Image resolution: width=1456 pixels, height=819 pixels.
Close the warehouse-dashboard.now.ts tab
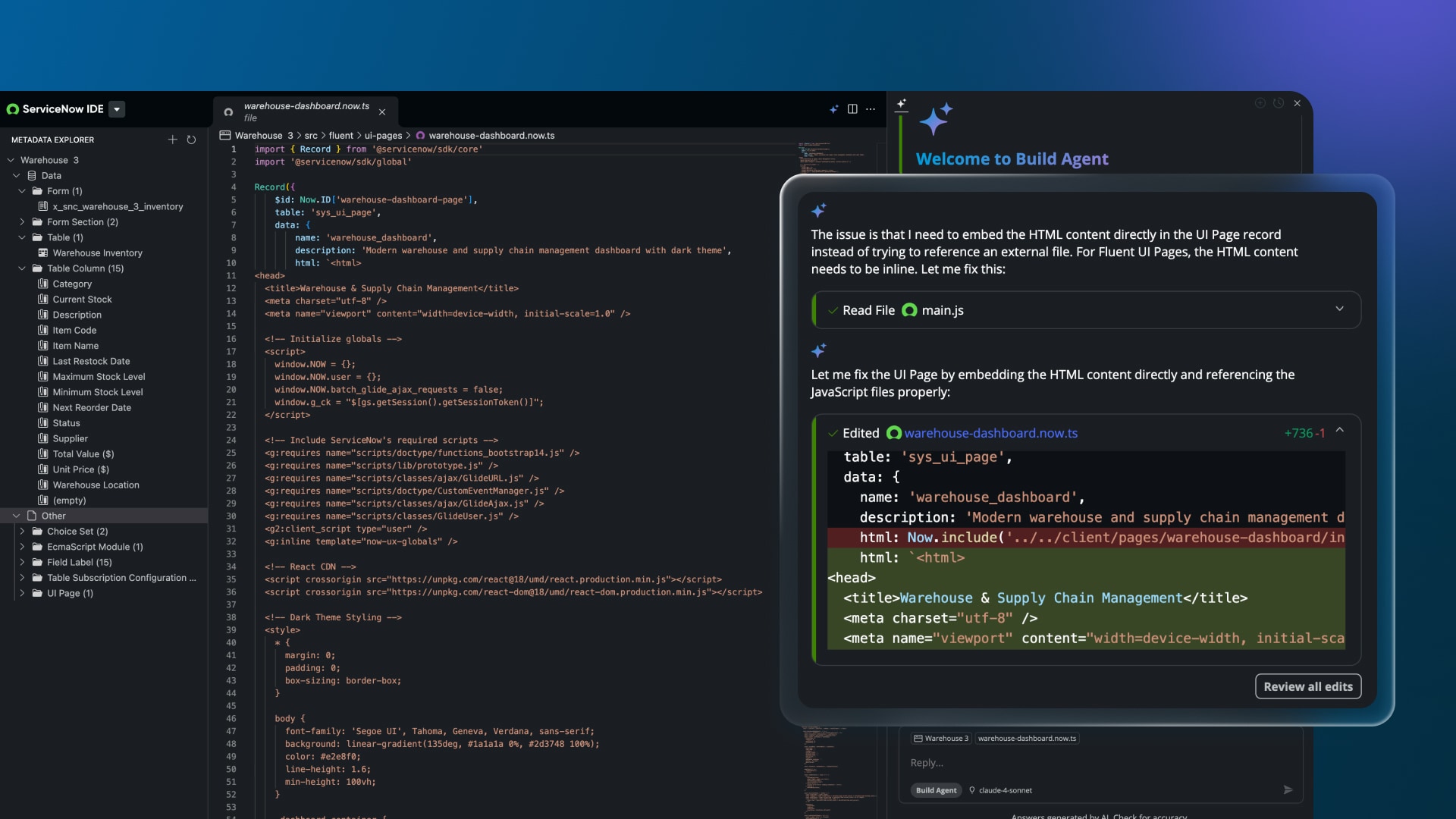(382, 112)
